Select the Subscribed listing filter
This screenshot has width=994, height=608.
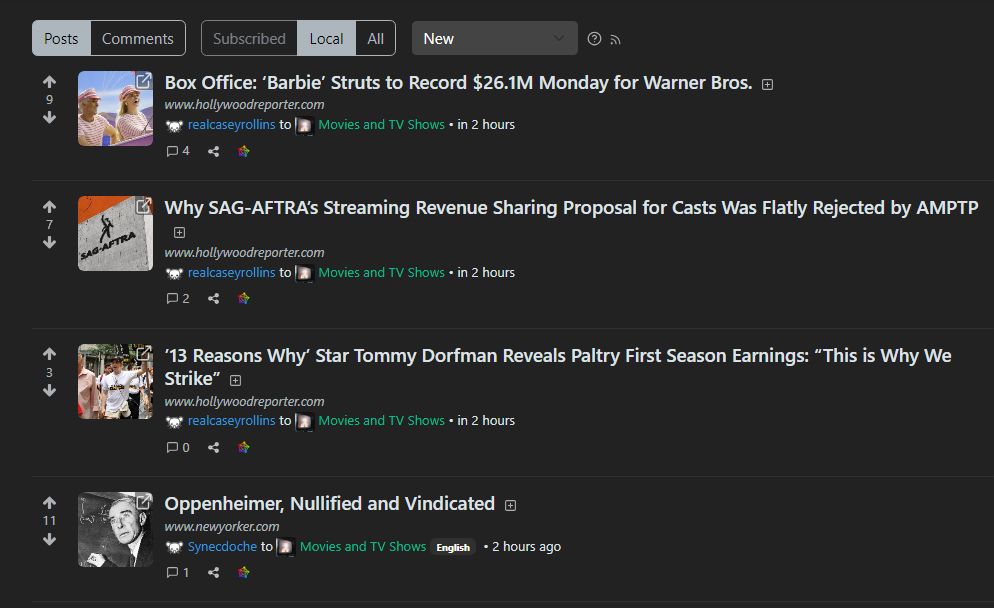coord(249,38)
